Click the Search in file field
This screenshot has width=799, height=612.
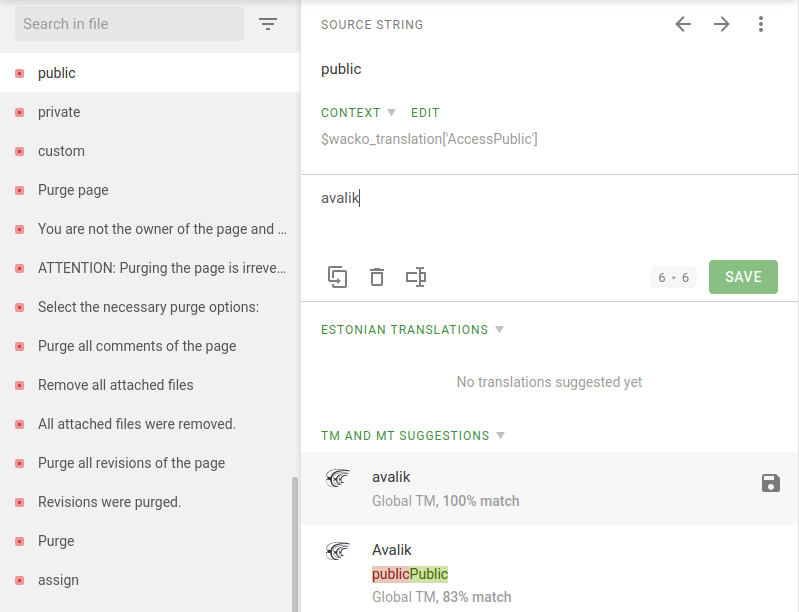[x=129, y=24]
